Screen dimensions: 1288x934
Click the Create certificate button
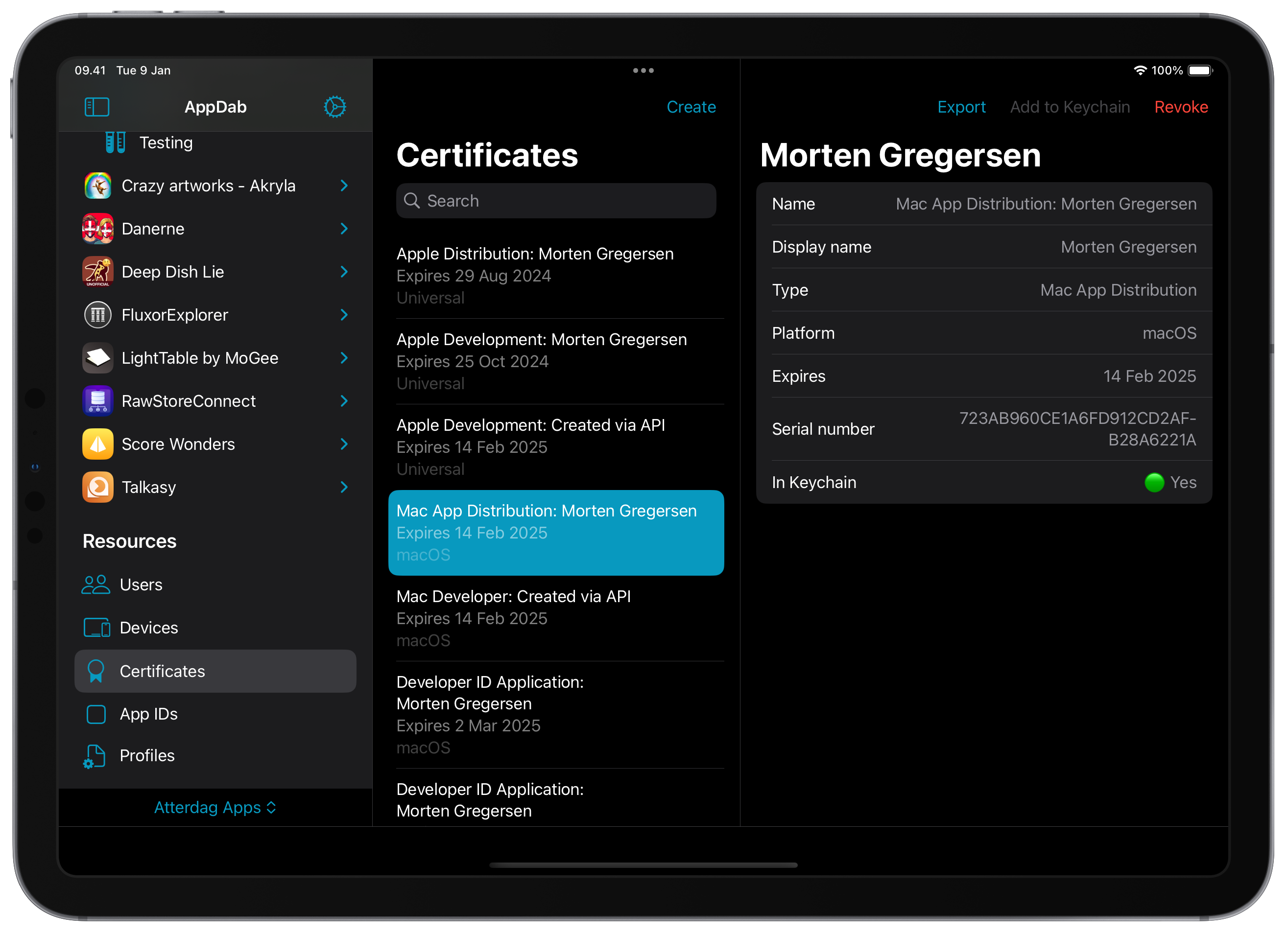click(x=691, y=107)
